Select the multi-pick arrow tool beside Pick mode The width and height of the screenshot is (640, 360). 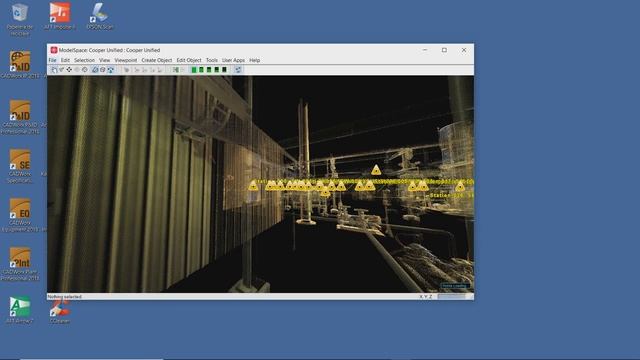click(62, 70)
